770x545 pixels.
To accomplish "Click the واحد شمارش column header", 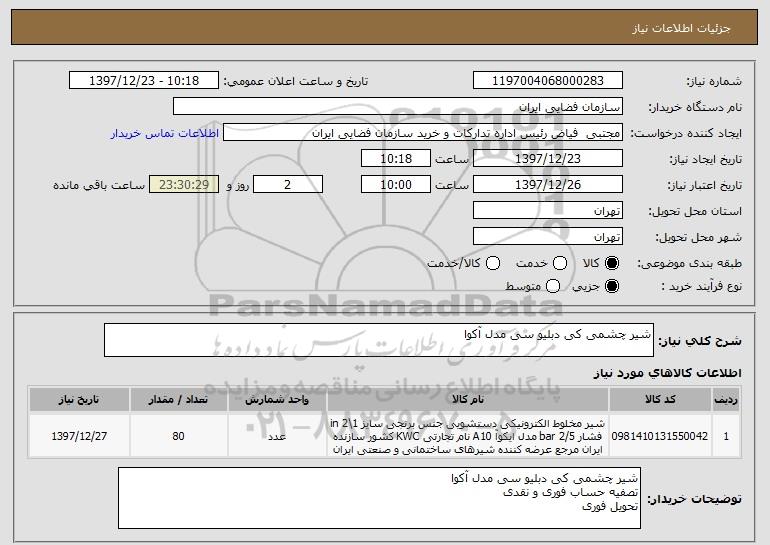I will click(x=277, y=399).
